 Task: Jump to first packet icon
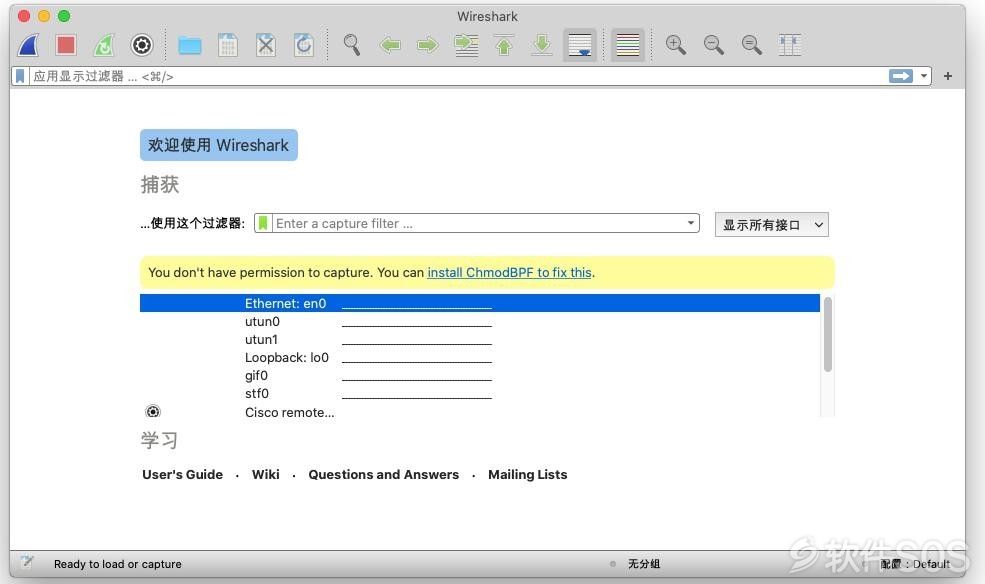click(504, 45)
